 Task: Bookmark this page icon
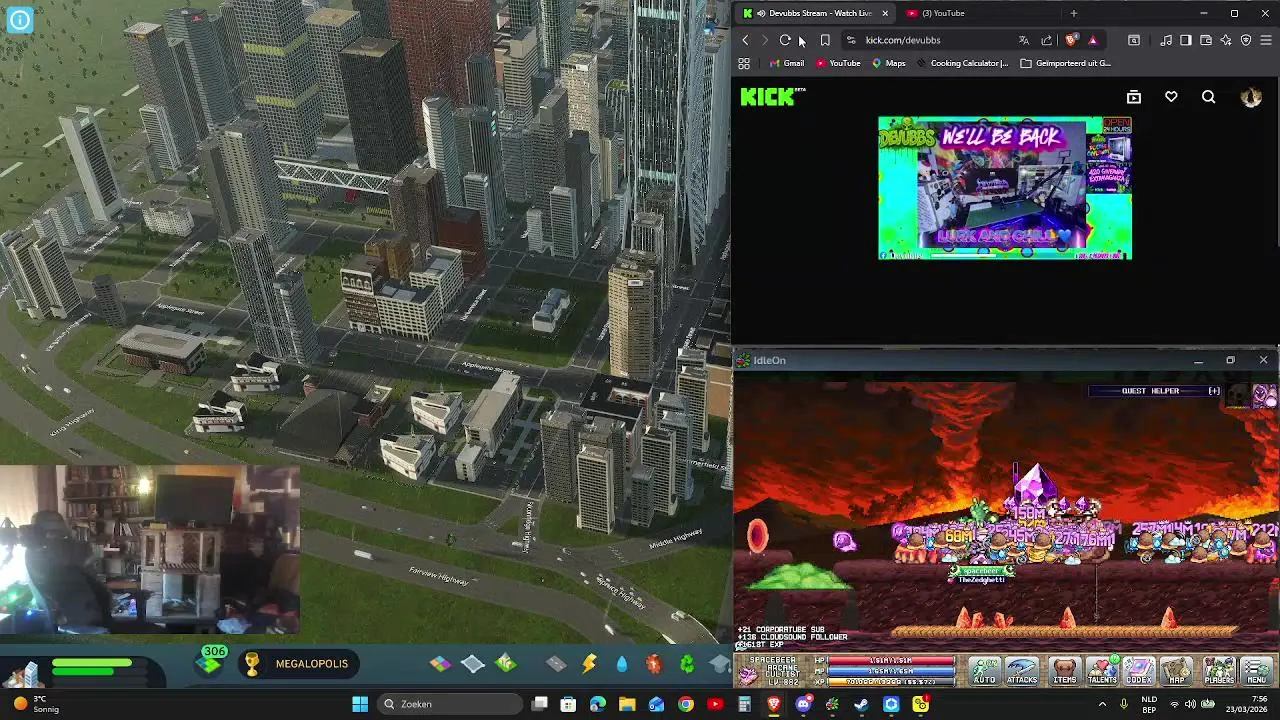tap(825, 40)
